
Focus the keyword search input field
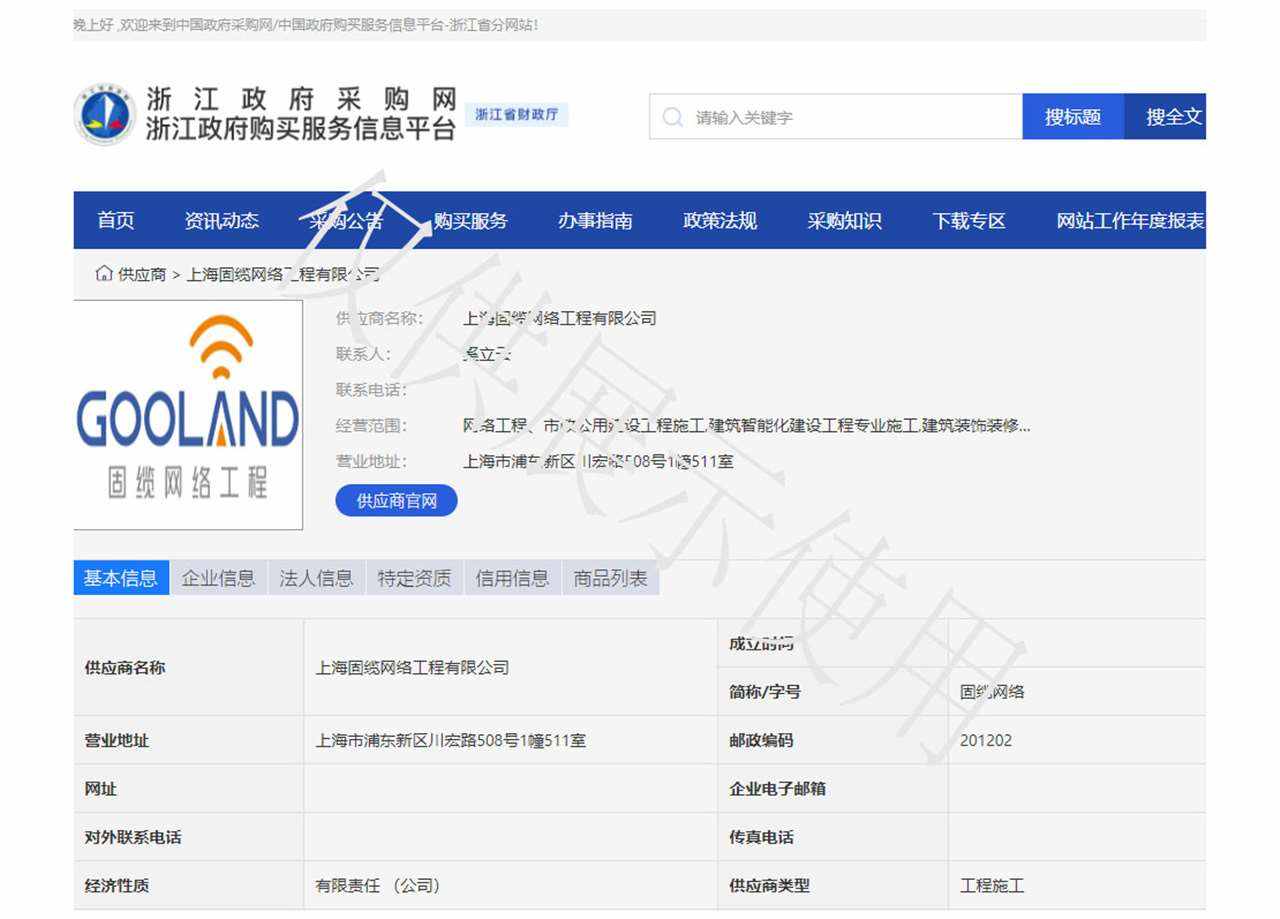point(850,117)
